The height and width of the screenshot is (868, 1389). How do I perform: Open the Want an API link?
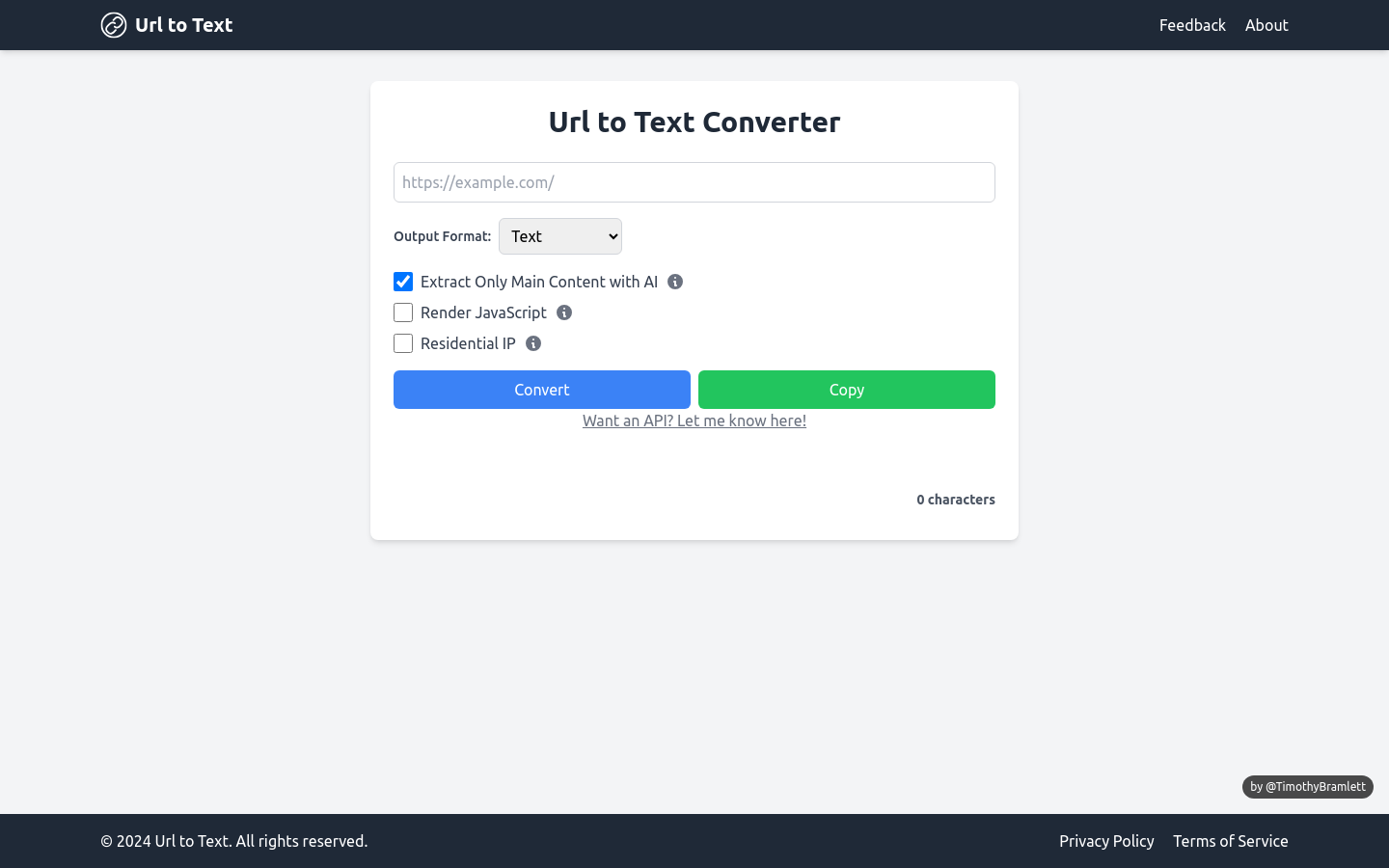694,420
